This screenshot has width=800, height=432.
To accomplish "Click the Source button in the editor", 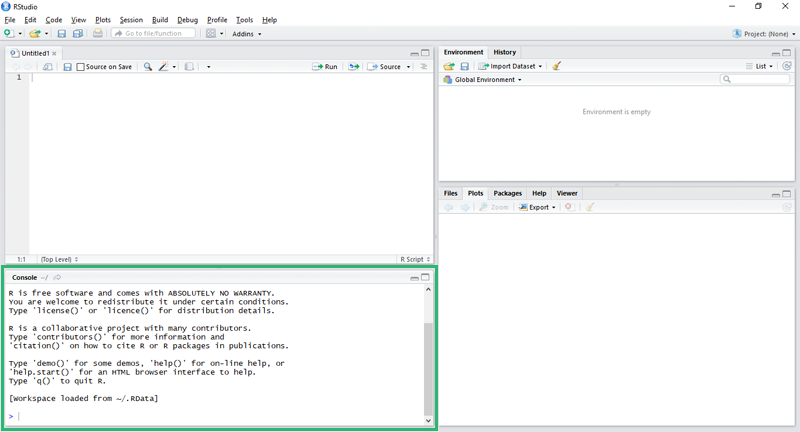I will [x=385, y=67].
